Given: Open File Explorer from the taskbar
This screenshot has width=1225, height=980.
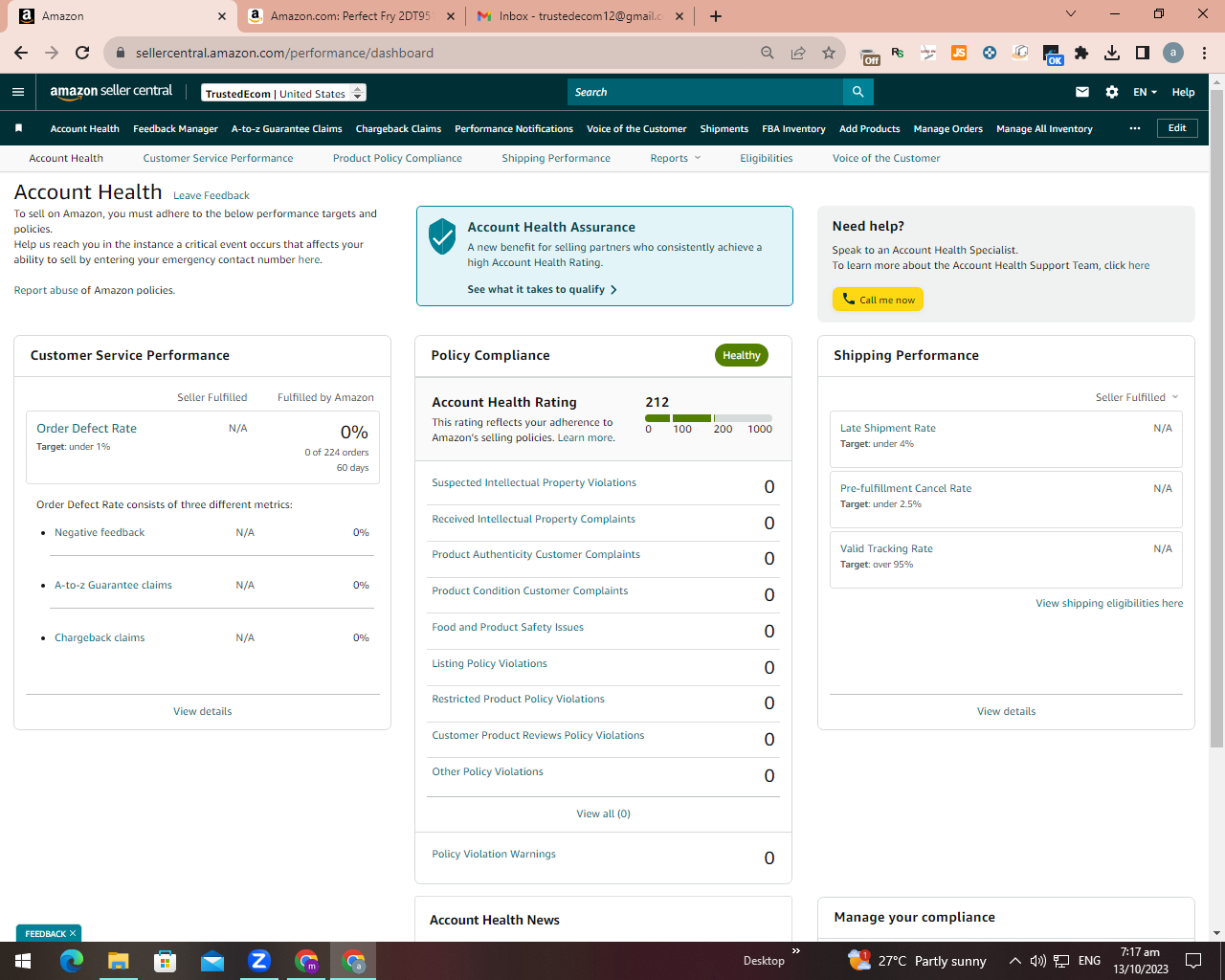Looking at the screenshot, I should point(118,961).
